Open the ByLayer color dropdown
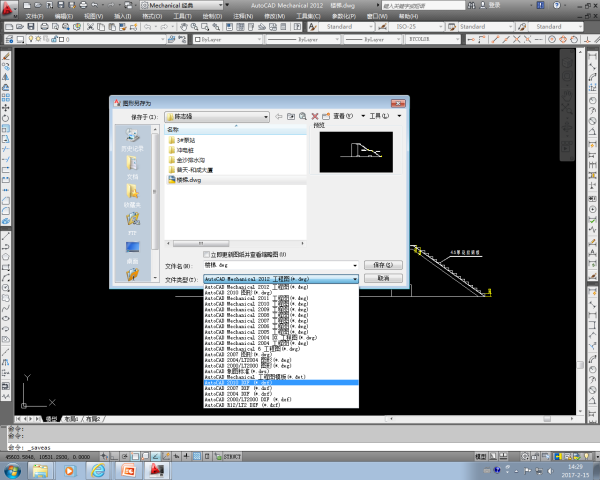Screen dimensions: 600x480 click(x=227, y=39)
